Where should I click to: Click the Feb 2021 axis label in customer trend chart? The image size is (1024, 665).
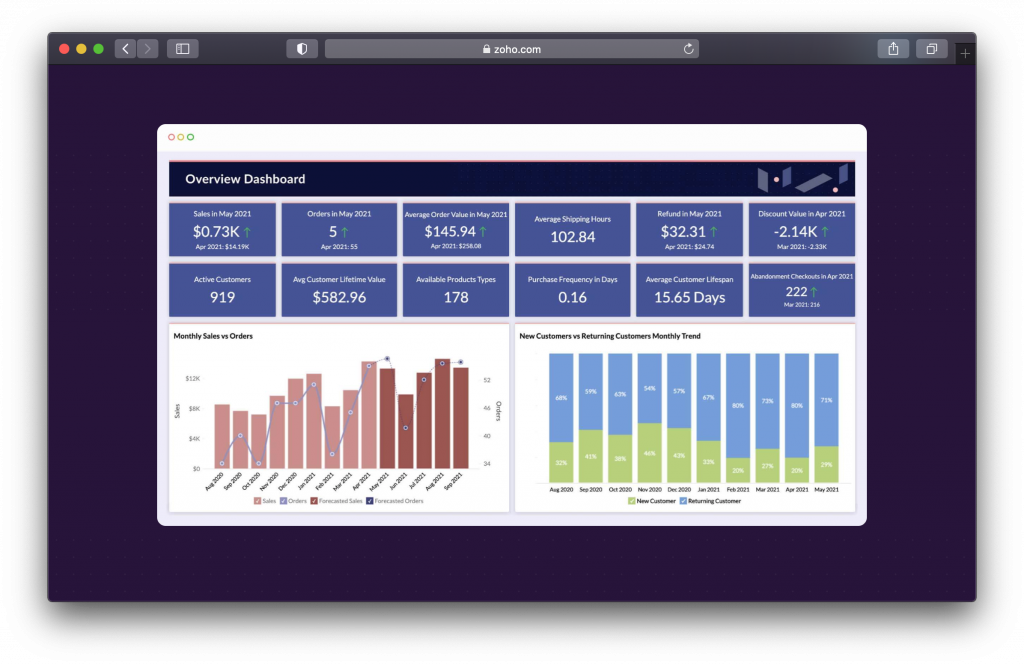point(738,489)
